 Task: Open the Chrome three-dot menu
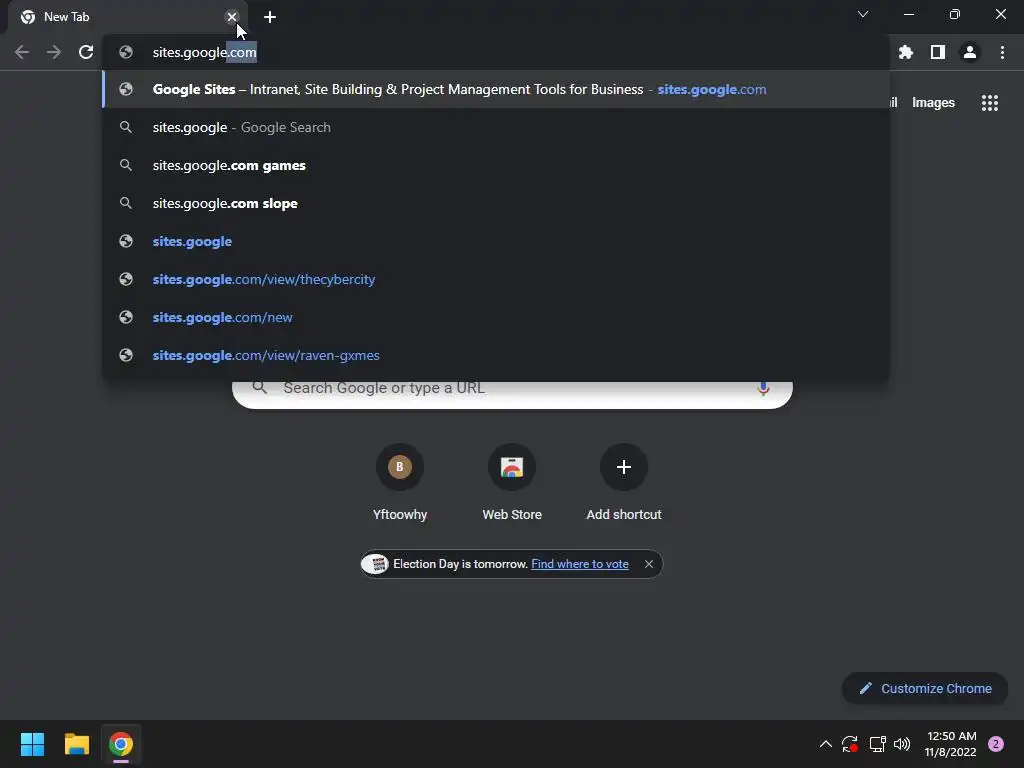[x=1002, y=52]
